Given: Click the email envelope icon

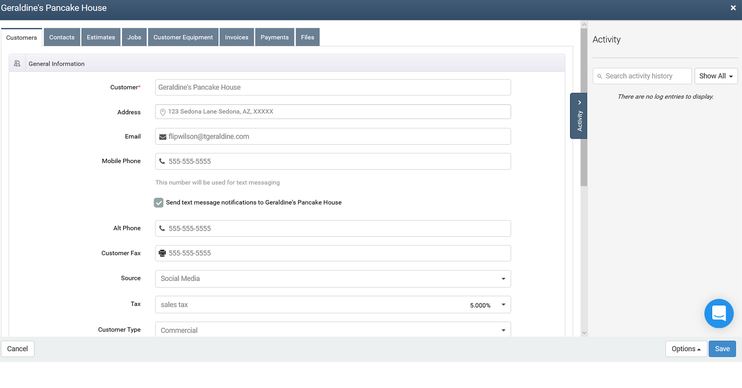Looking at the screenshot, I should coord(162,137).
